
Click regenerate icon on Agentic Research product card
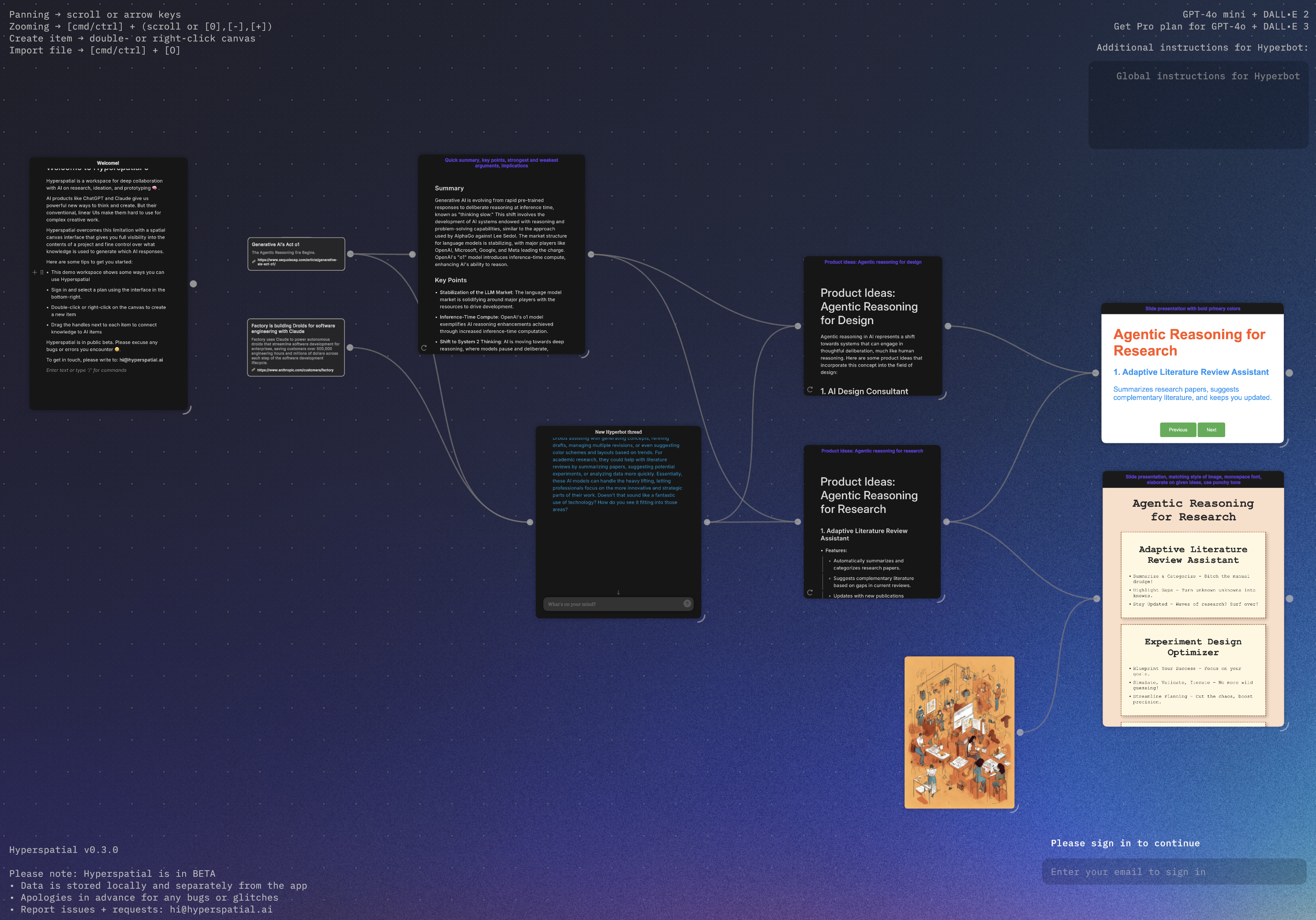[810, 593]
